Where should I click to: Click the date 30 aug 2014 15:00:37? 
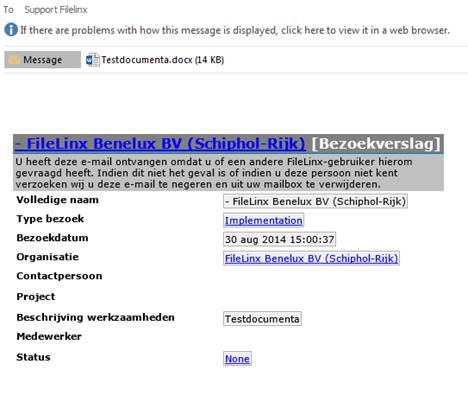tap(279, 239)
